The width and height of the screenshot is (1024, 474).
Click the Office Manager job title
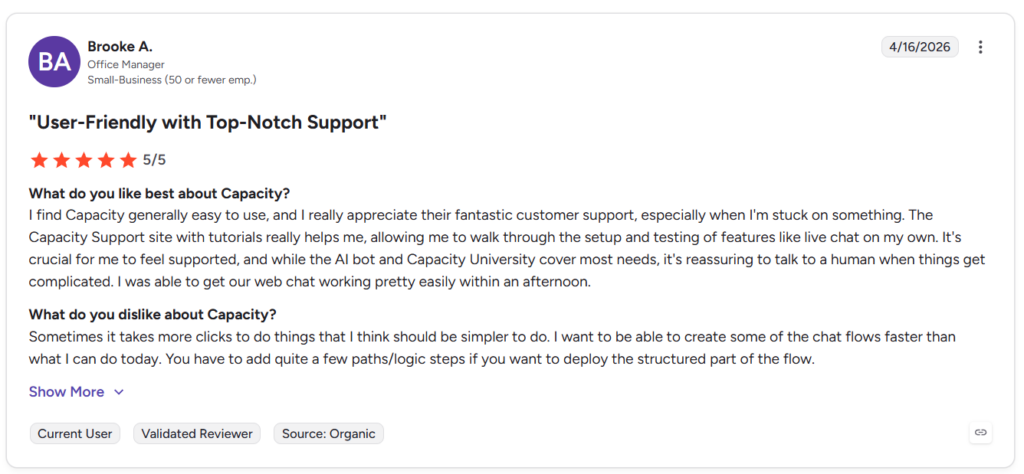coord(126,65)
